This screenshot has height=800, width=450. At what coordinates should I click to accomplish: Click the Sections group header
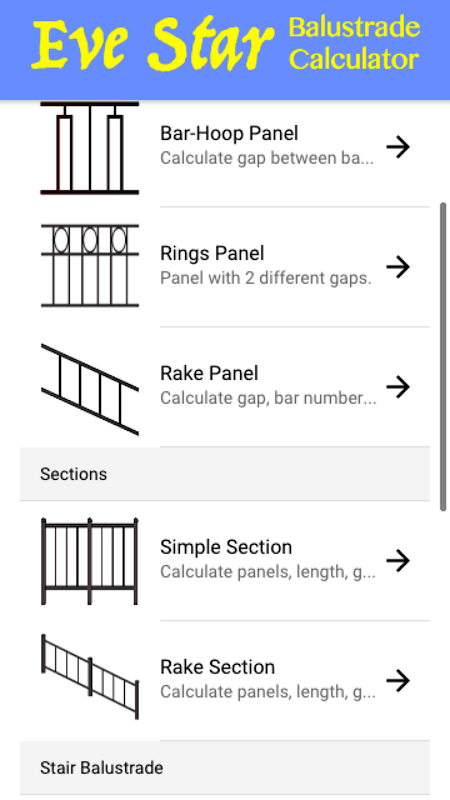pos(225,474)
